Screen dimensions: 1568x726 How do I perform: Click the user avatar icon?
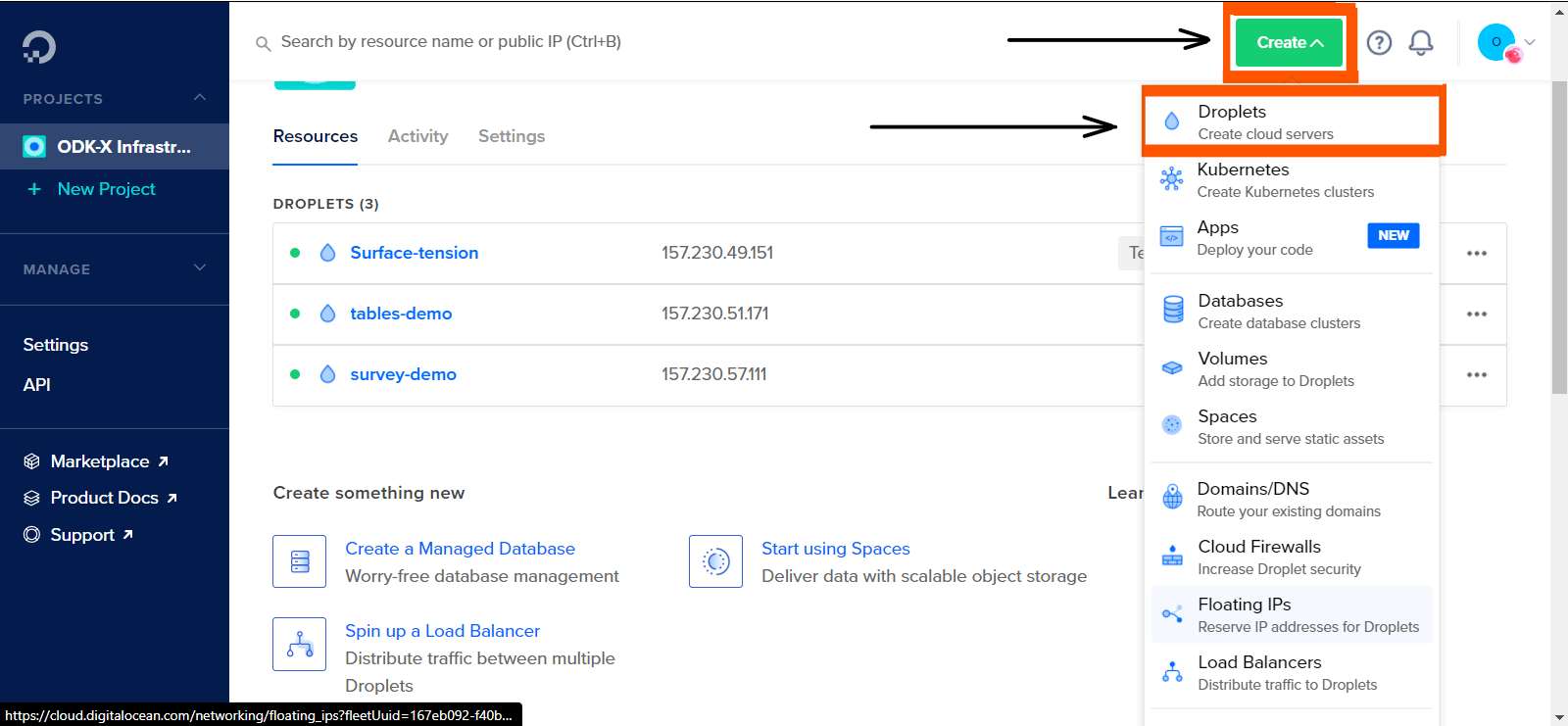(x=1497, y=42)
